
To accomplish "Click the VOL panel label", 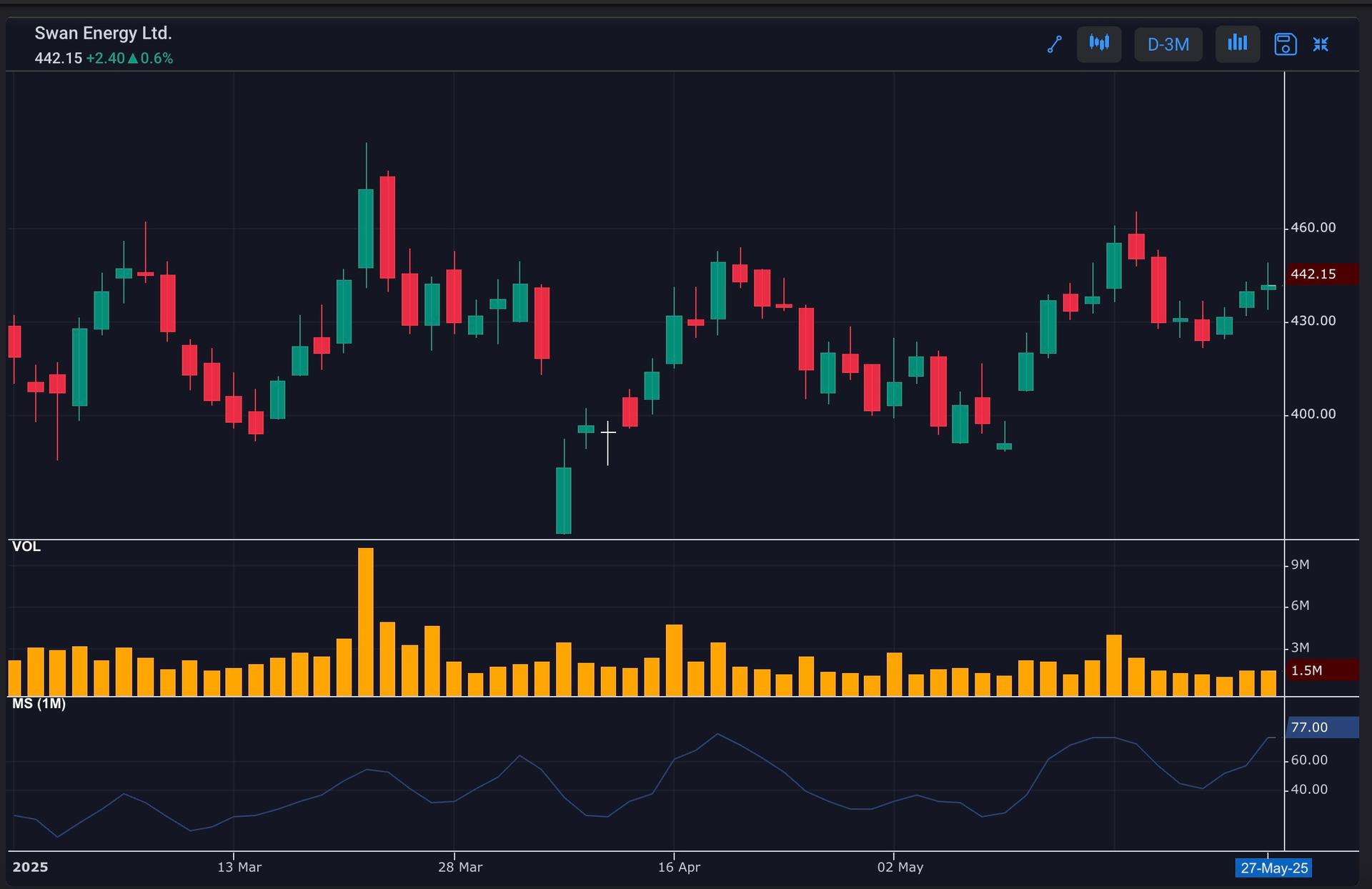I will tap(26, 547).
